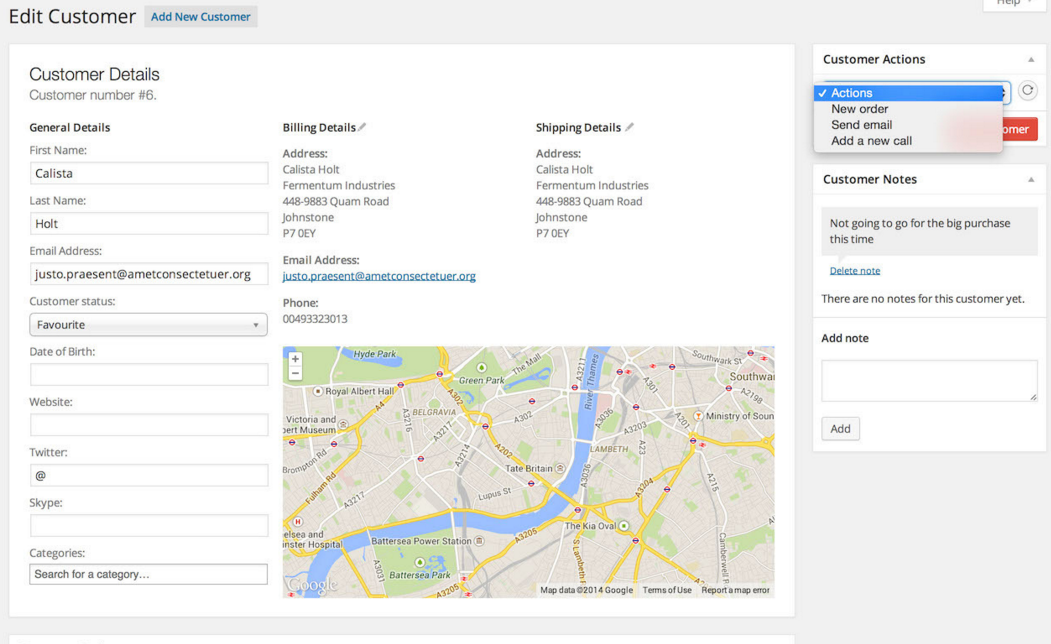
Task: Select New order from Actions menu
Action: pos(859,109)
